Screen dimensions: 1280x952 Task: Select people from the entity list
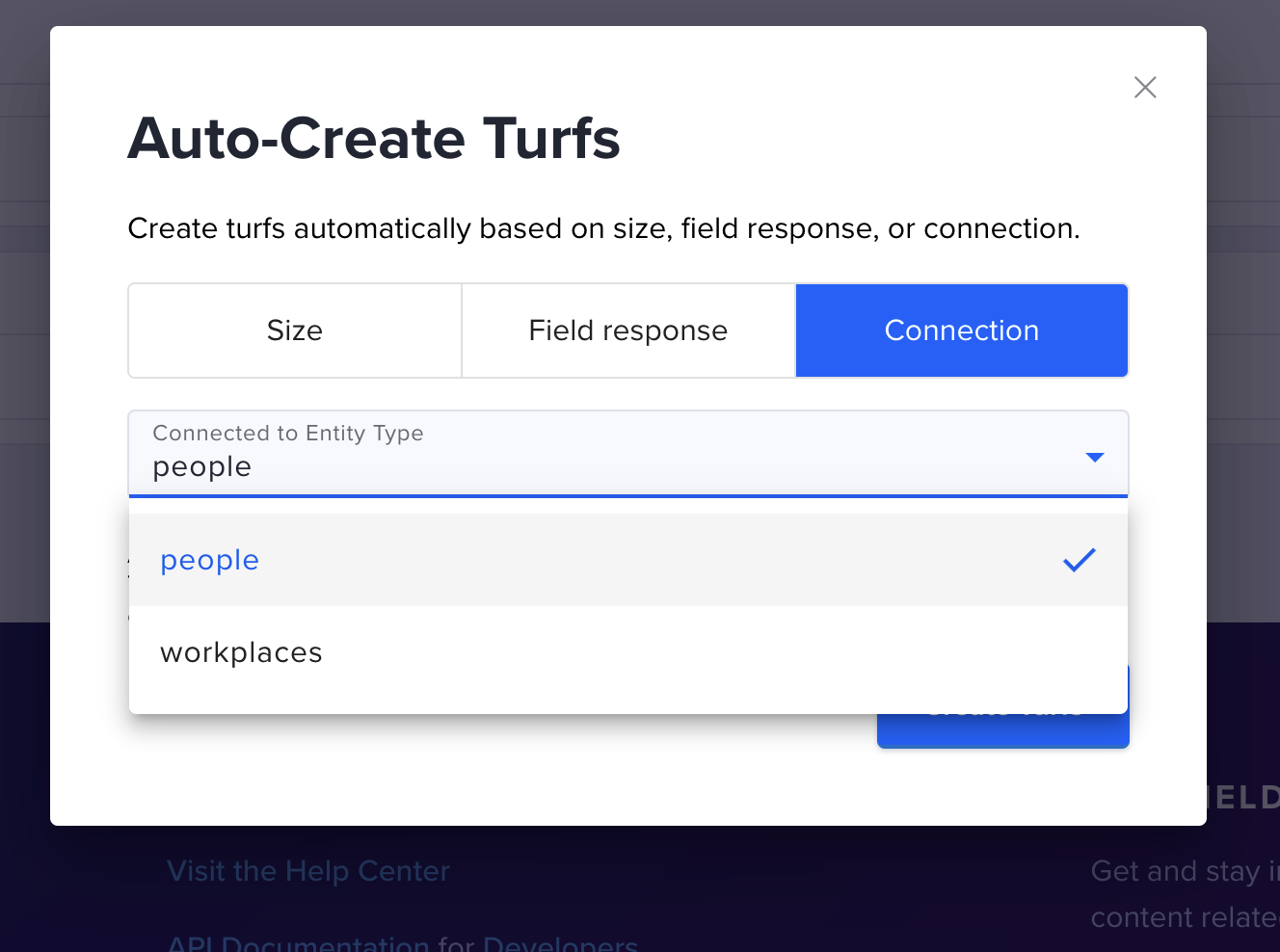coord(209,559)
